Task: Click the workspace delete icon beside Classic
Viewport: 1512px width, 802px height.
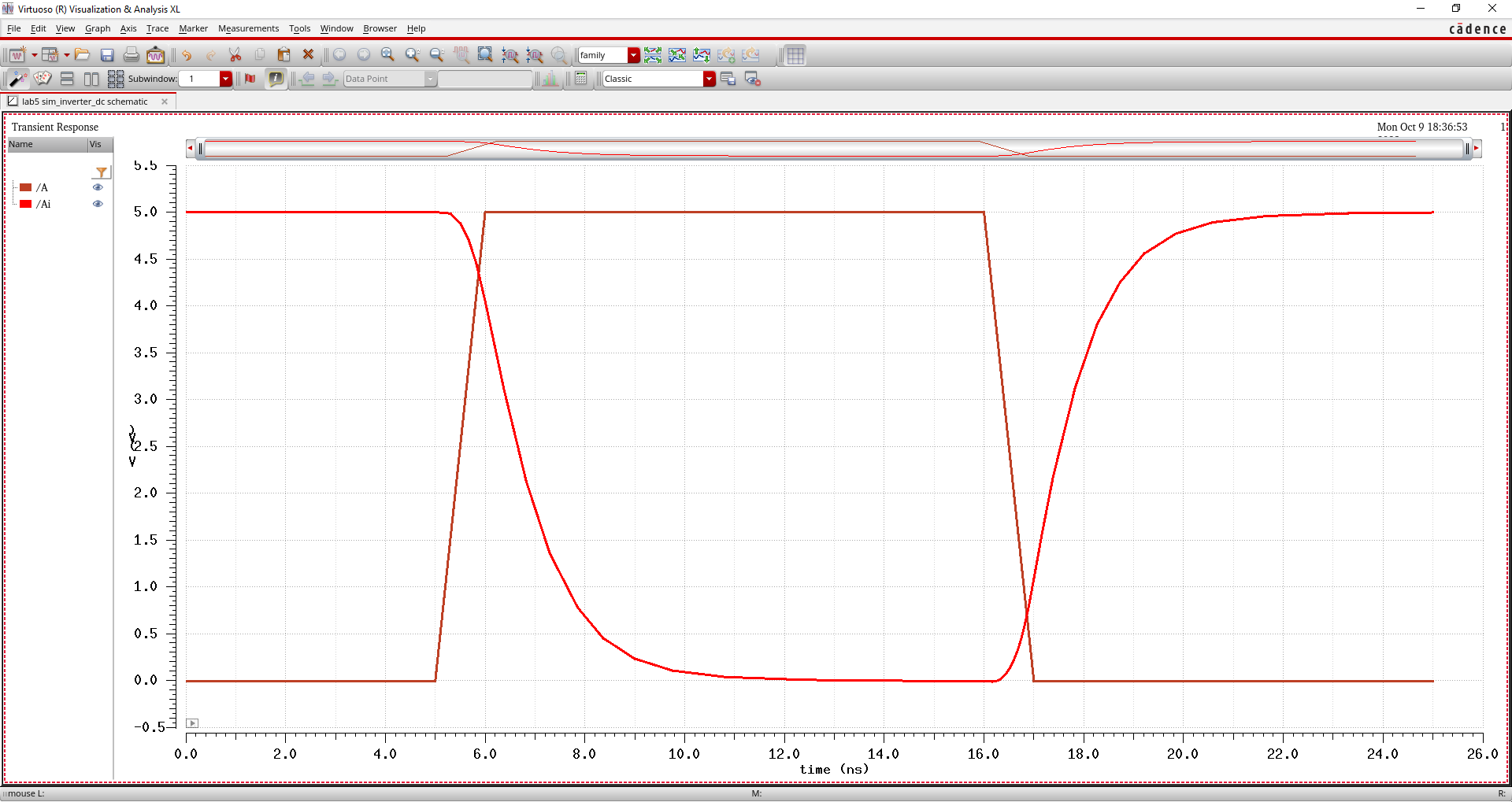Action: 752,79
